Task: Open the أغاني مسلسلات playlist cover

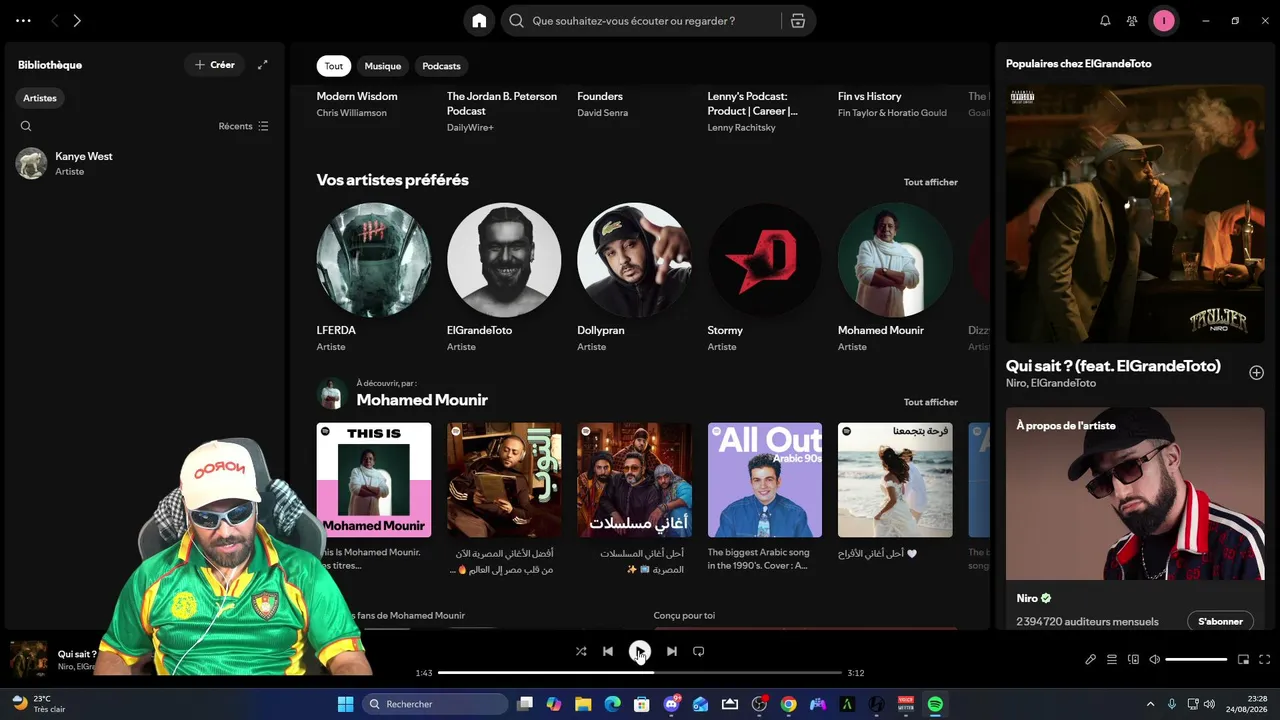Action: coord(634,480)
